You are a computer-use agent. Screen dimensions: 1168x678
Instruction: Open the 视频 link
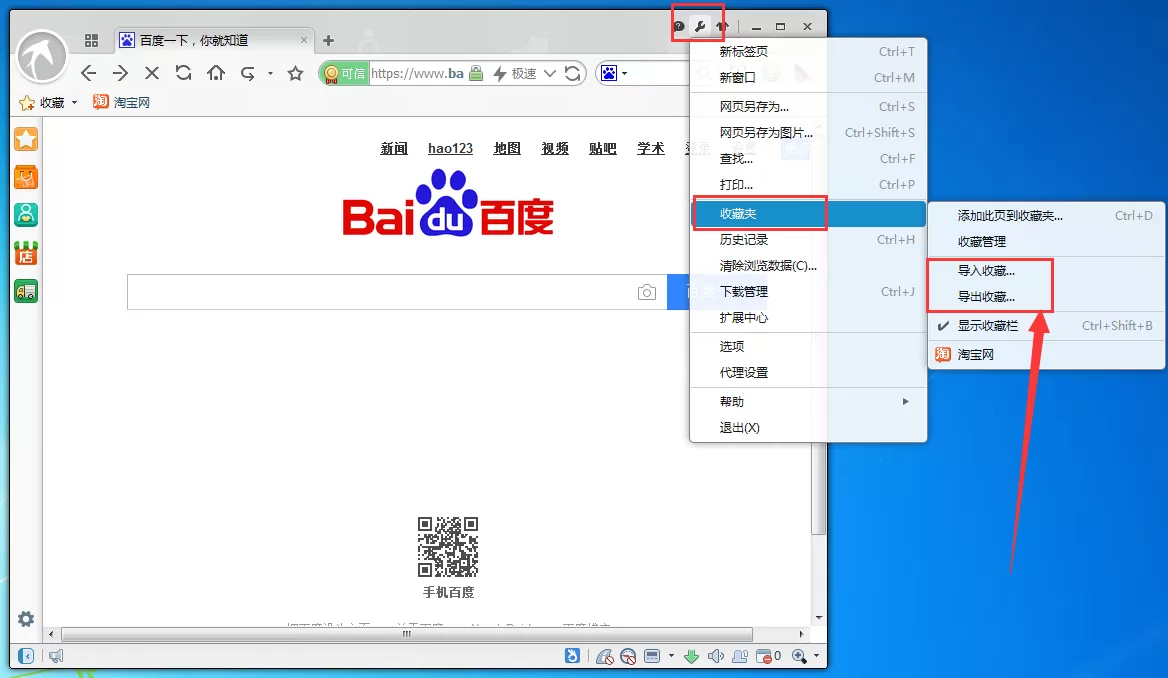point(555,148)
